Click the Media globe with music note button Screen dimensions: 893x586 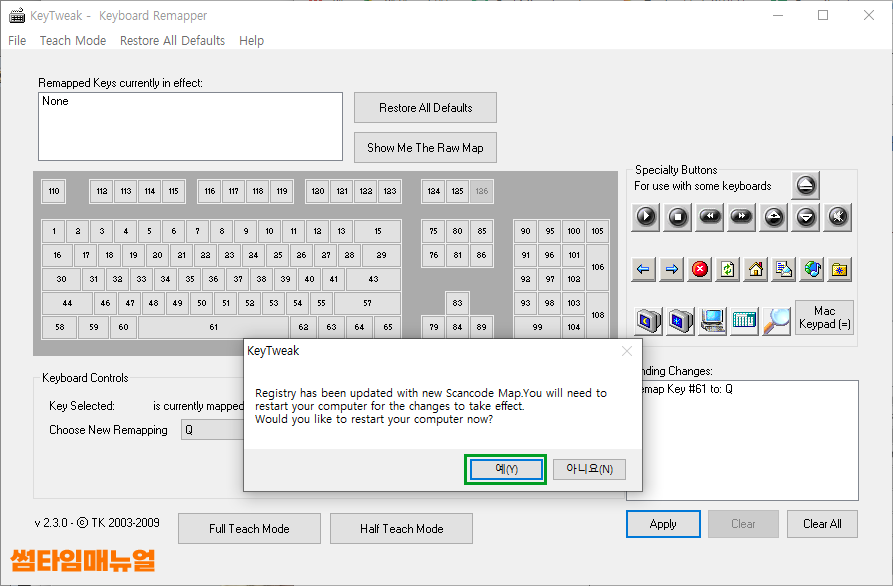coord(812,269)
